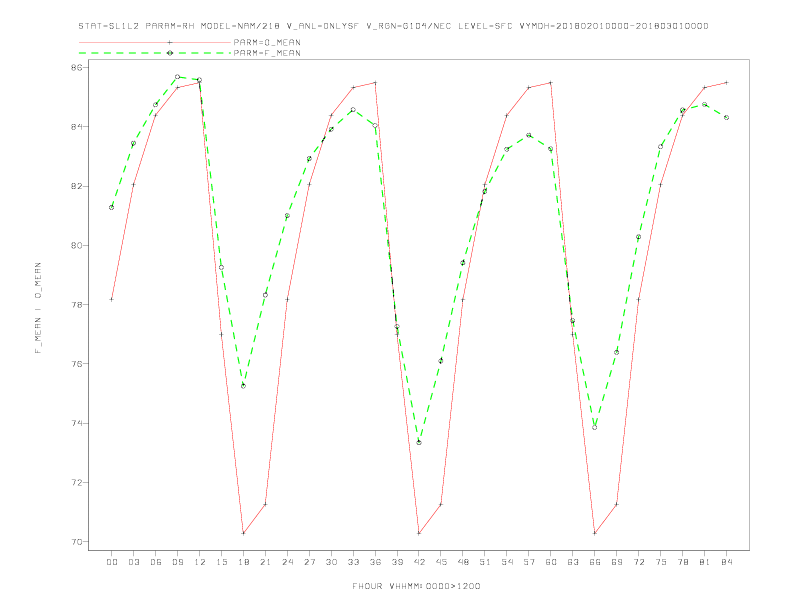Screen dimensions: 792x612
Task: Click the red O_MEAN legend line sample
Action: click(x=155, y=42)
